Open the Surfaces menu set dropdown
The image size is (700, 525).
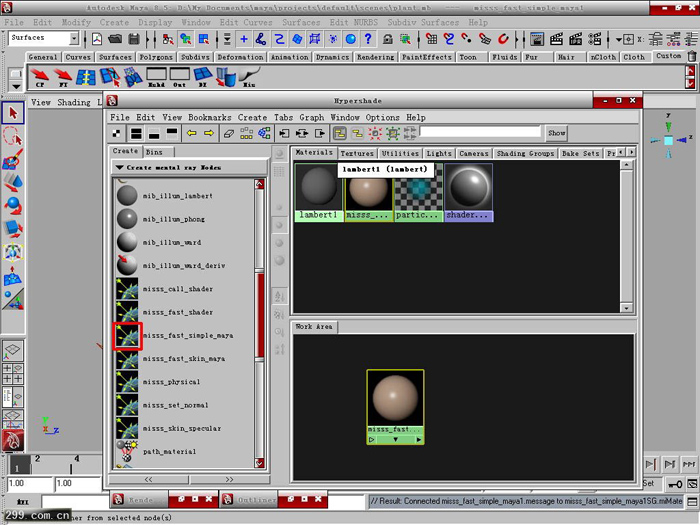click(x=74, y=38)
